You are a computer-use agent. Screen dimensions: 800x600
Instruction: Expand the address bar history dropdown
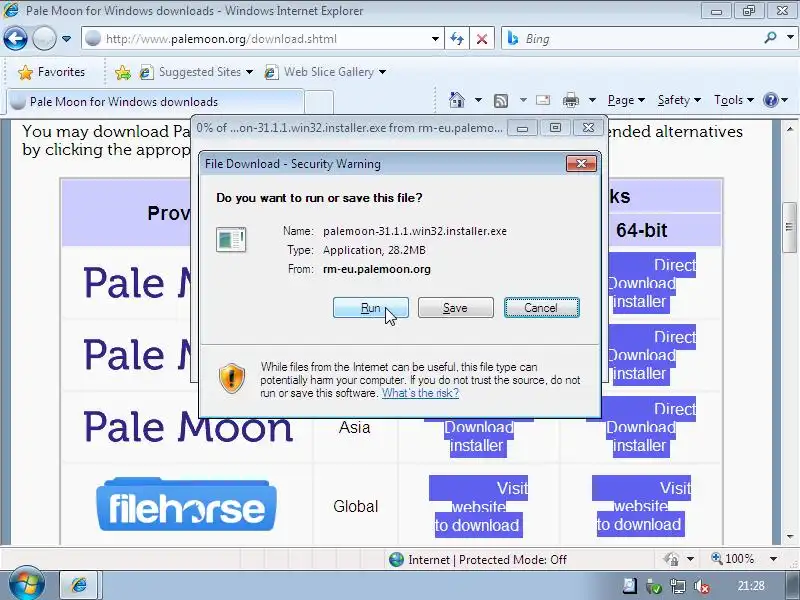coord(435,39)
